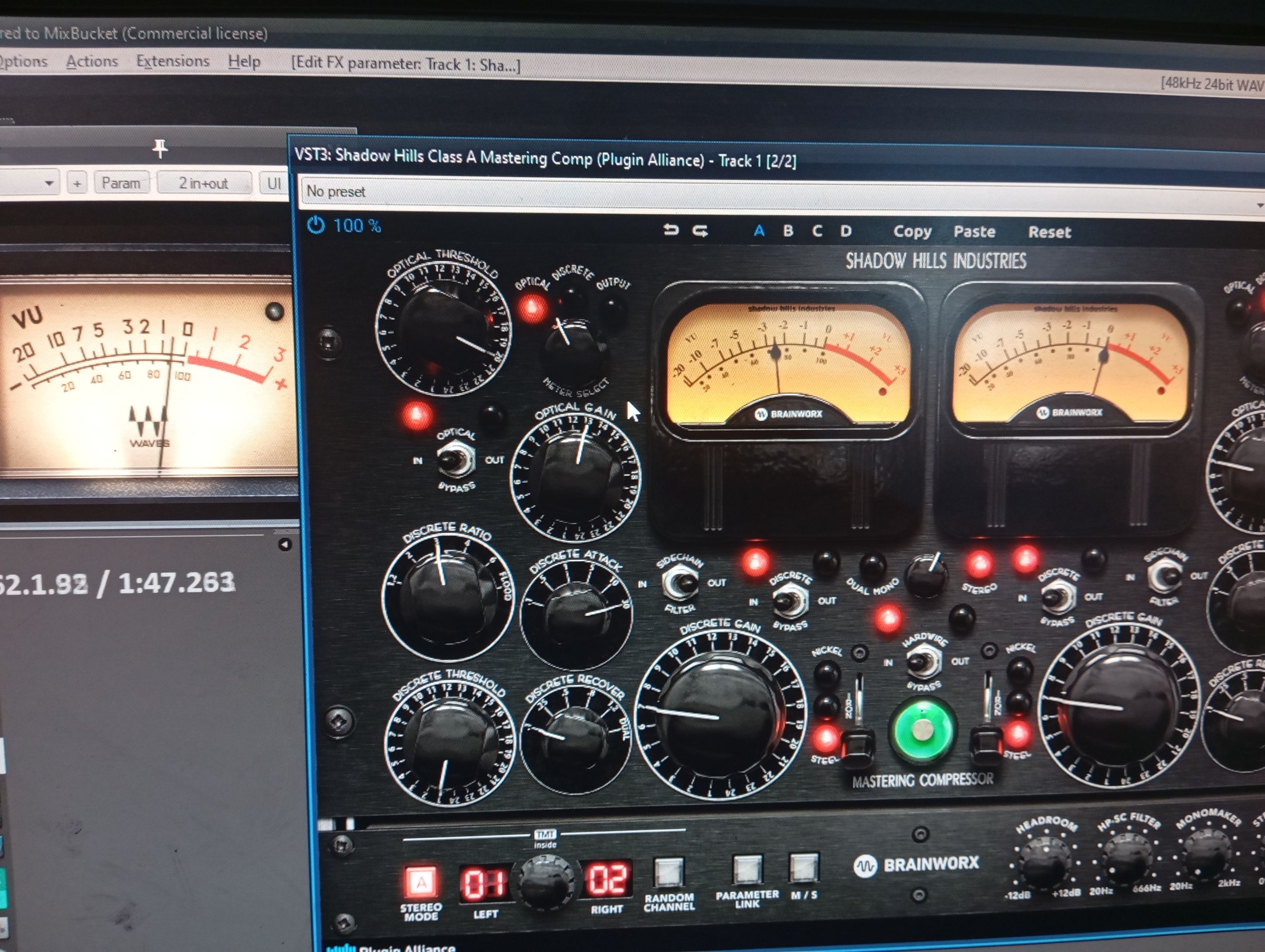Viewport: 1265px width, 952px height.
Task: Flip the Hardwire bypass In/Out switch
Action: point(924,662)
